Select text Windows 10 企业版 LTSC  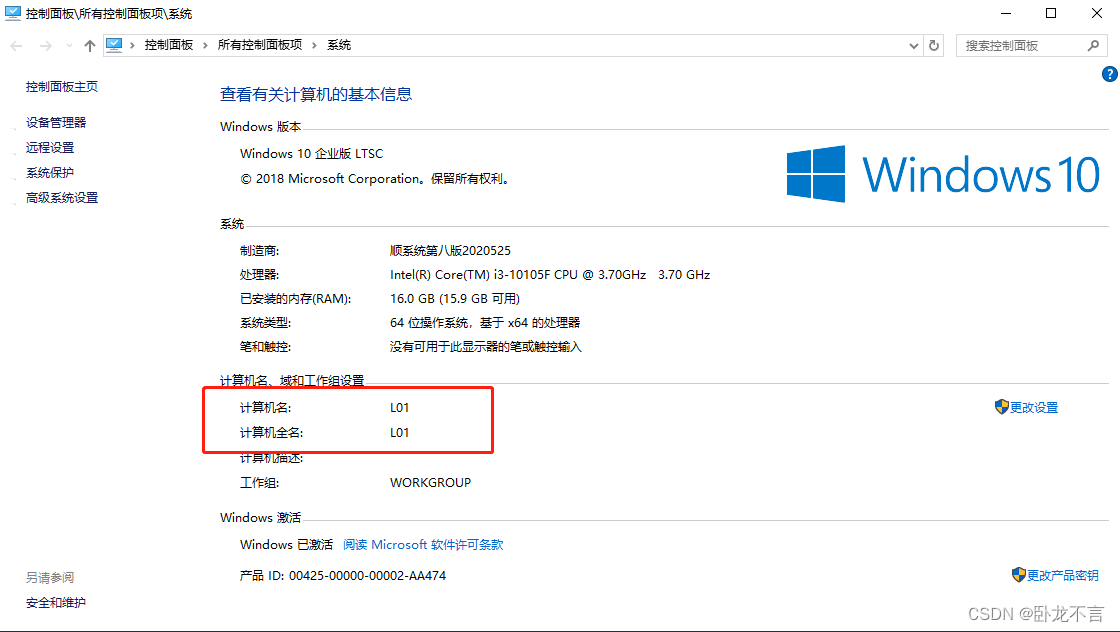pyautogui.click(x=311, y=154)
